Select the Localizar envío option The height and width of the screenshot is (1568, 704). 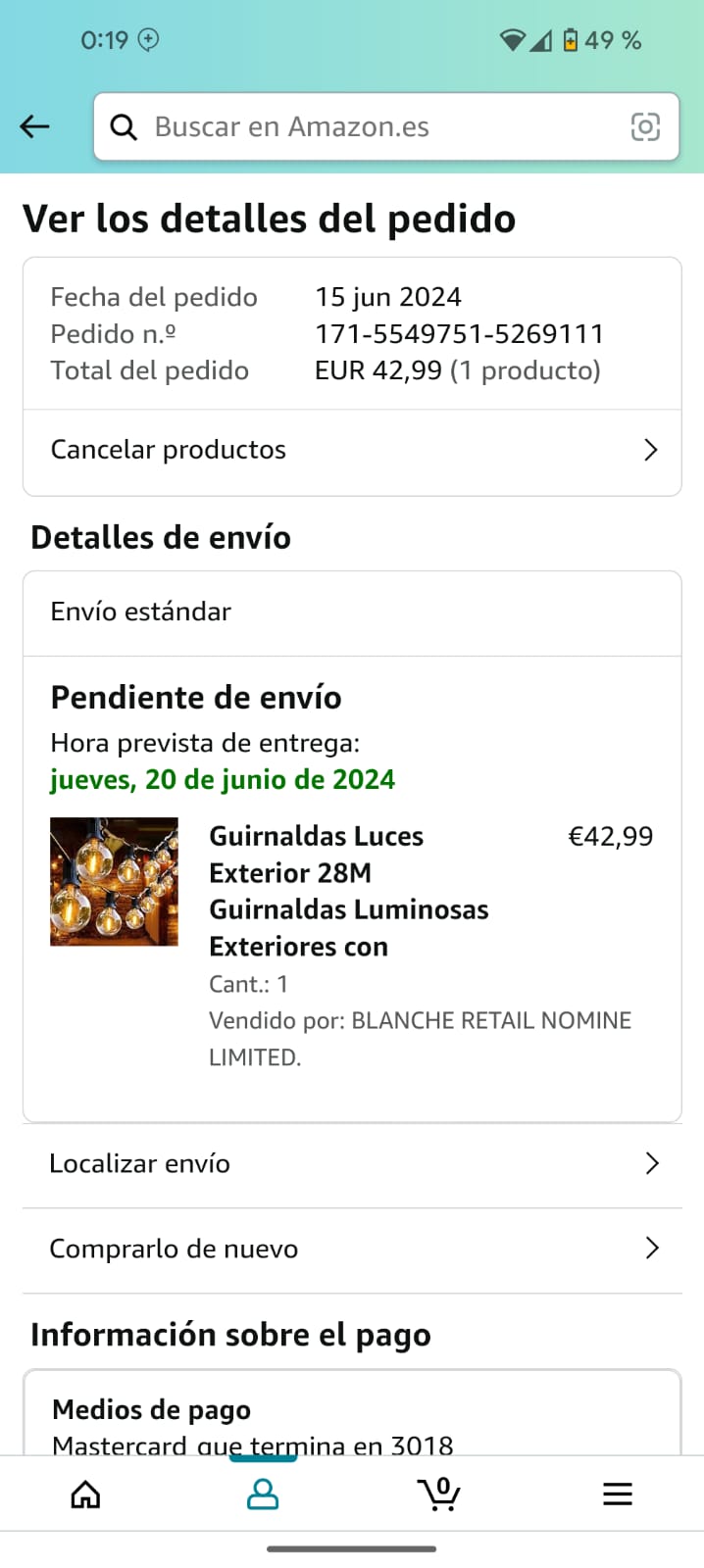pos(352,1165)
